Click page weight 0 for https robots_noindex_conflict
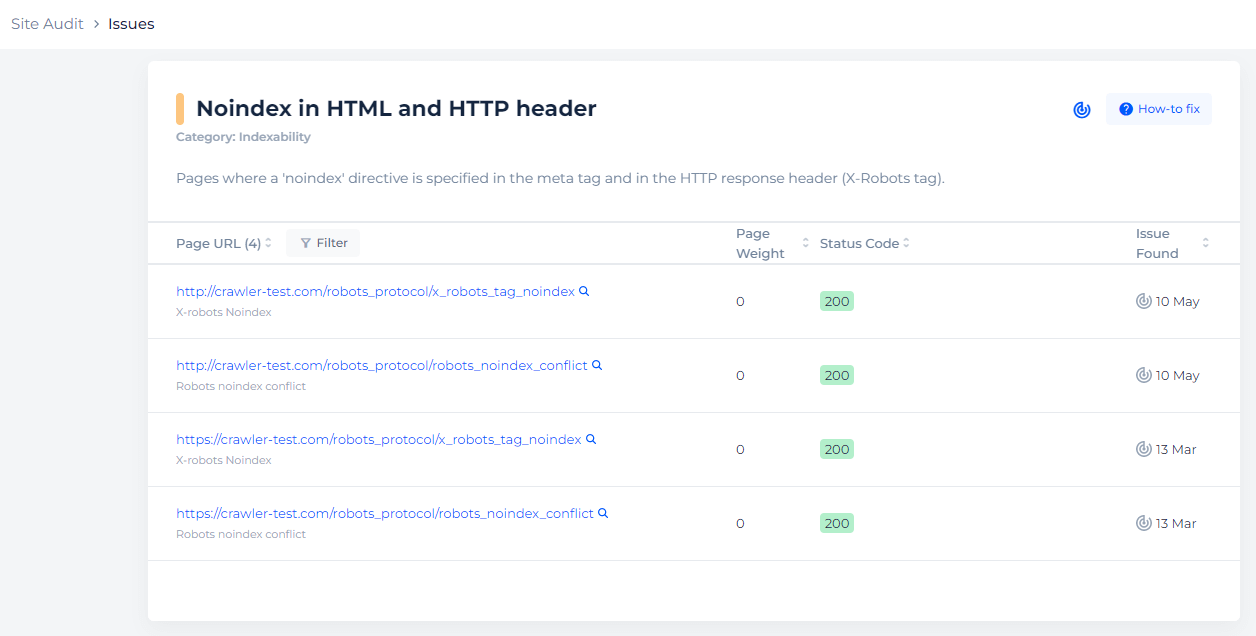This screenshot has width=1256, height=636. pyautogui.click(x=740, y=523)
